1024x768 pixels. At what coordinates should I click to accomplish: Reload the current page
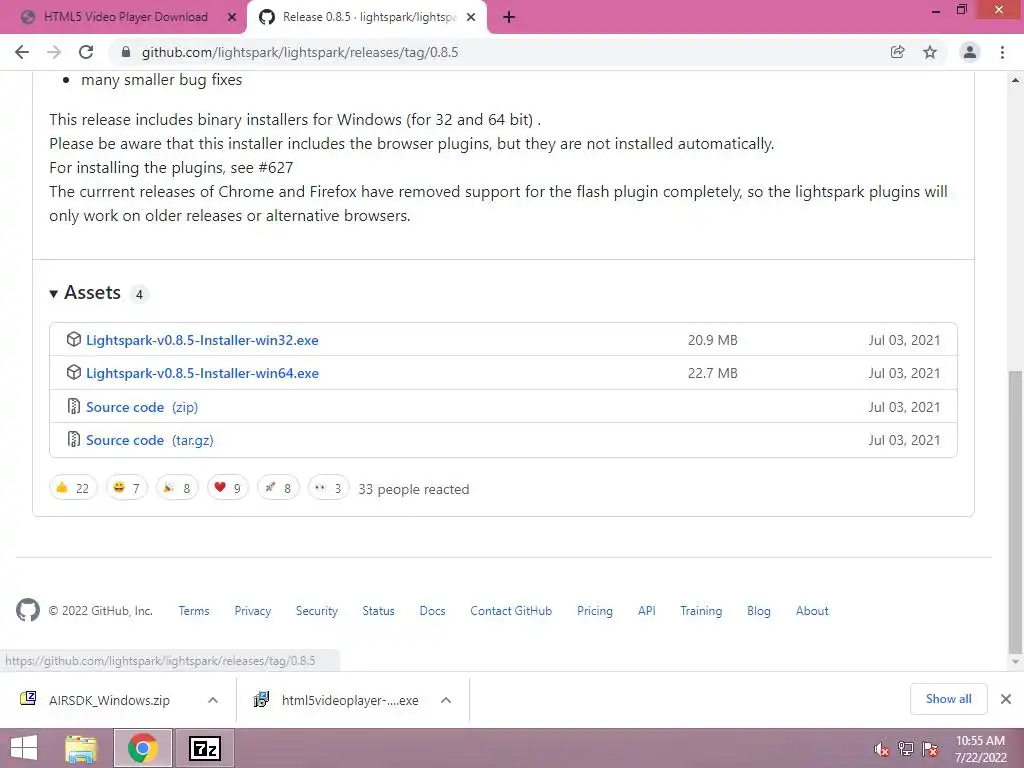pos(86,52)
